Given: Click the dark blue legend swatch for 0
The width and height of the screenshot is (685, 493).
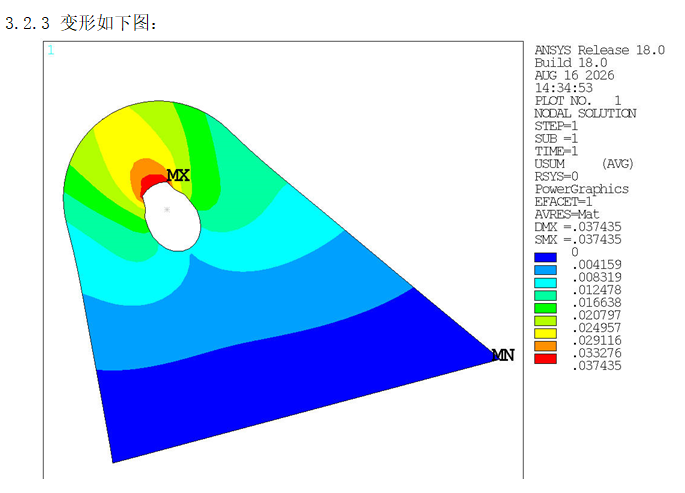Looking at the screenshot, I should (545, 257).
